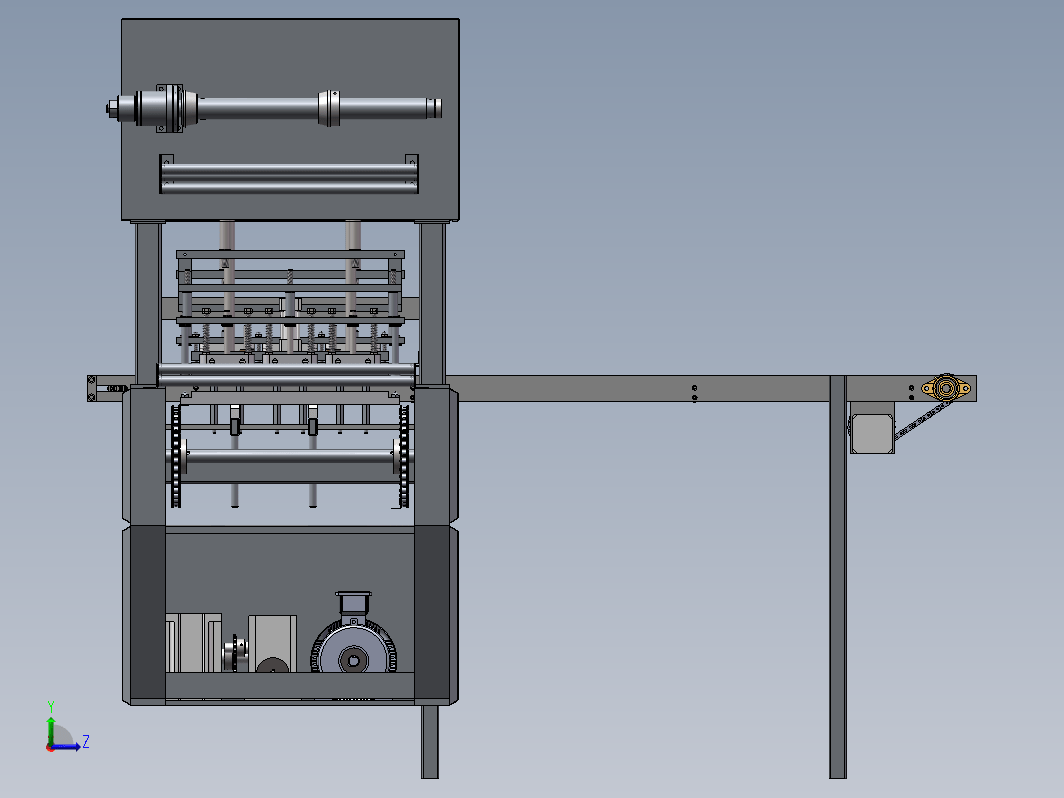Select the yellow flange bearing on the conveyor
Viewport: 1064px width, 798px height.
click(x=946, y=389)
